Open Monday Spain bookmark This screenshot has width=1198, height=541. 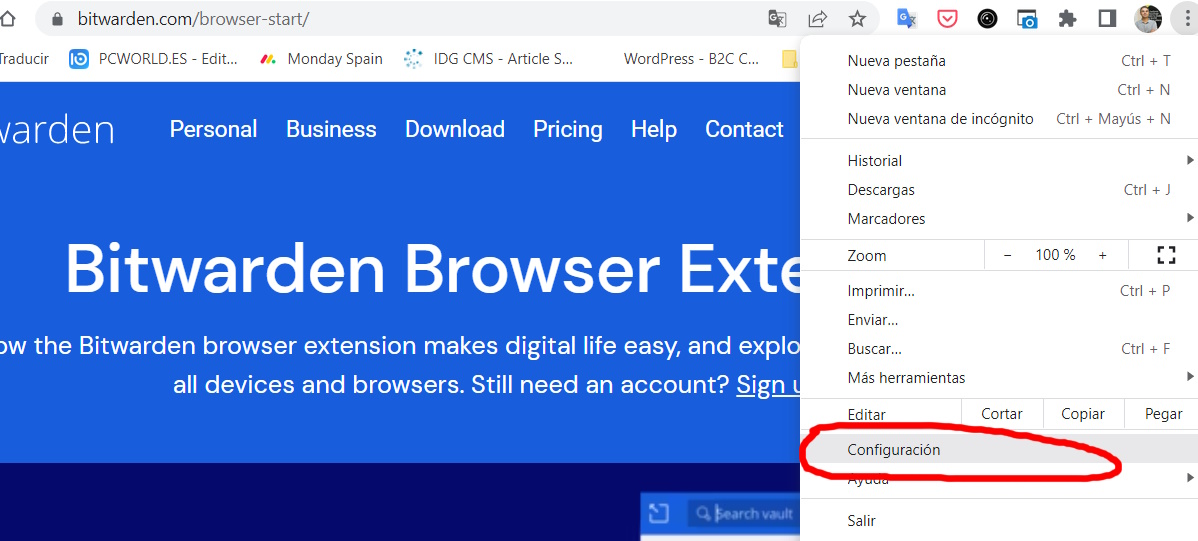[x=321, y=59]
